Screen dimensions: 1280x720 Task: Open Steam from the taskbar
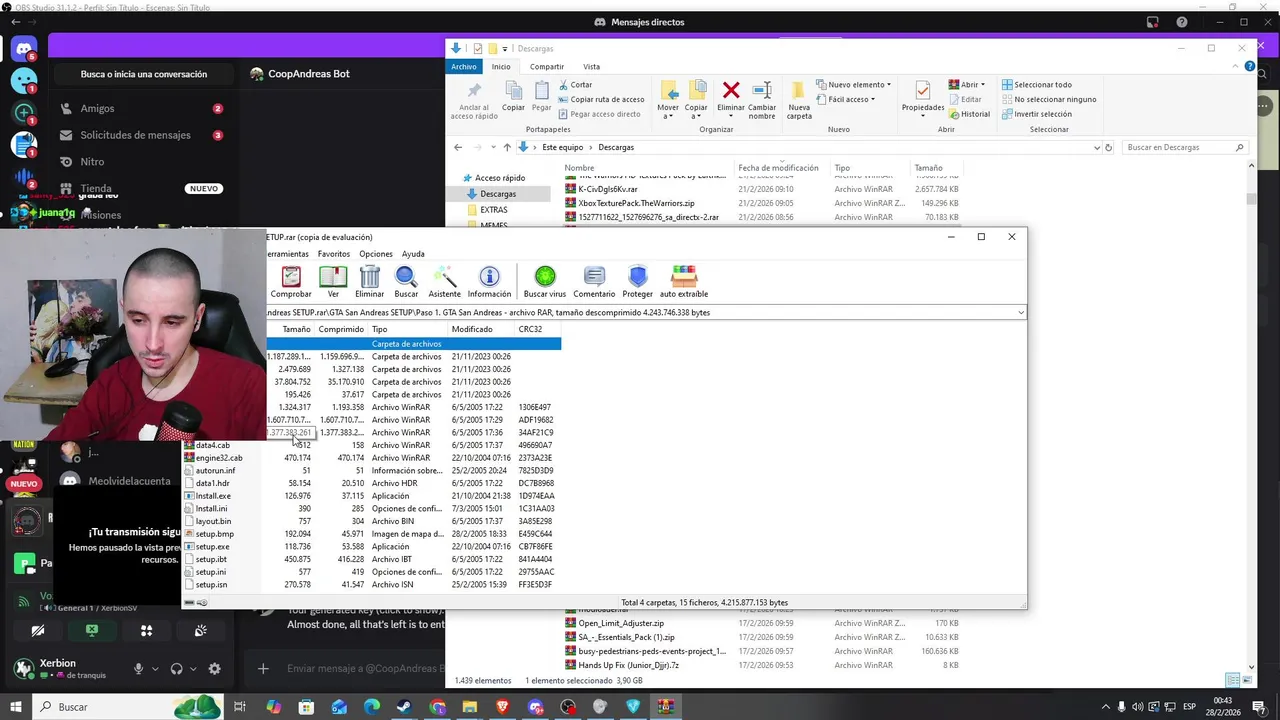[x=405, y=707]
